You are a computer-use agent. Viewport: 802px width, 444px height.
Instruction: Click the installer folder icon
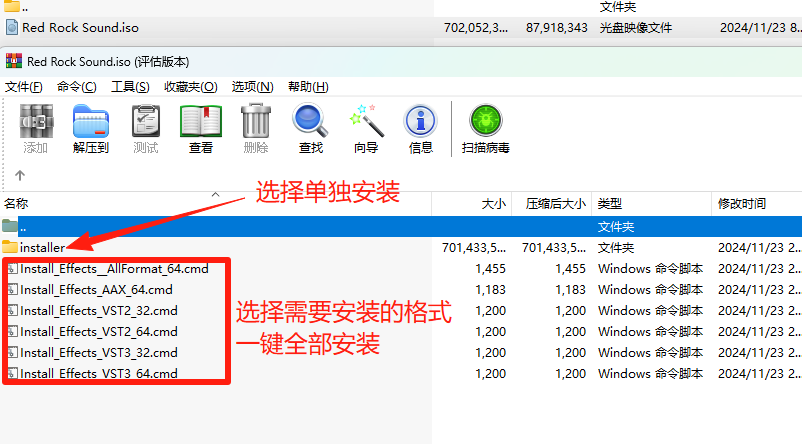(10, 248)
